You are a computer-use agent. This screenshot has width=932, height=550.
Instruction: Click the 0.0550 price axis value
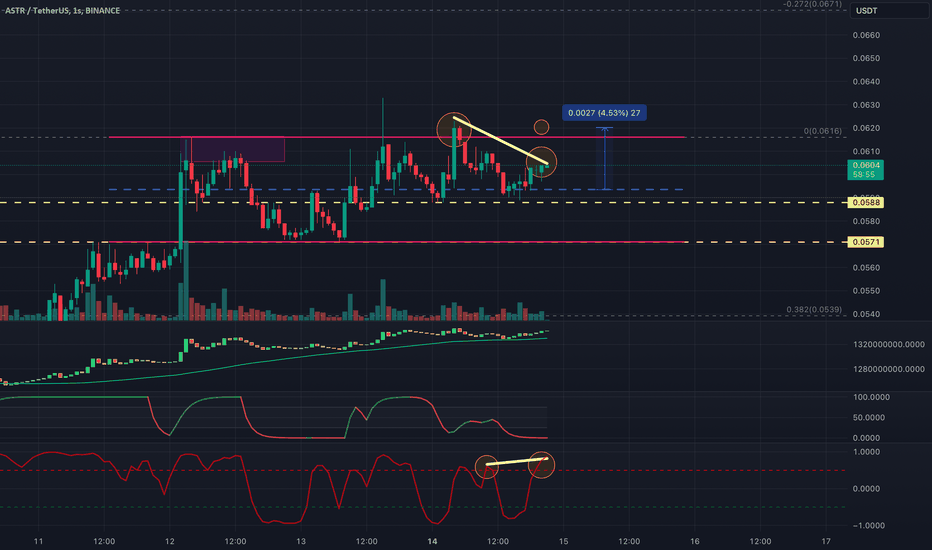tap(866, 291)
